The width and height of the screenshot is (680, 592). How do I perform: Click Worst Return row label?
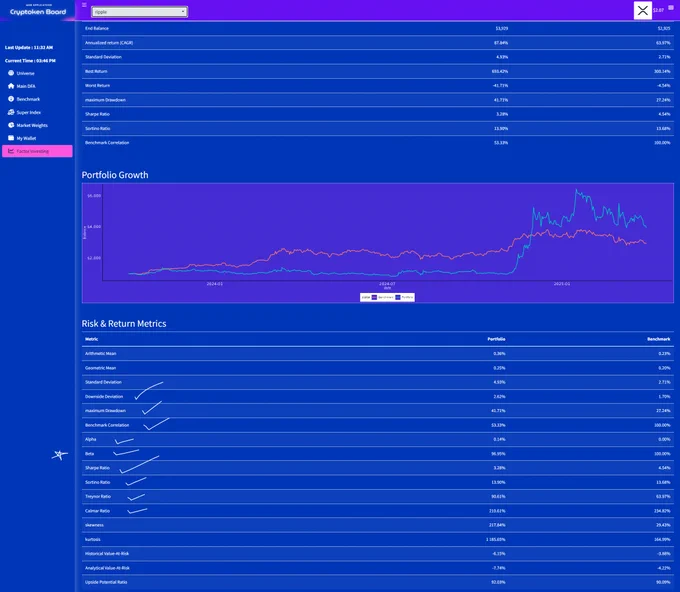[98, 85]
